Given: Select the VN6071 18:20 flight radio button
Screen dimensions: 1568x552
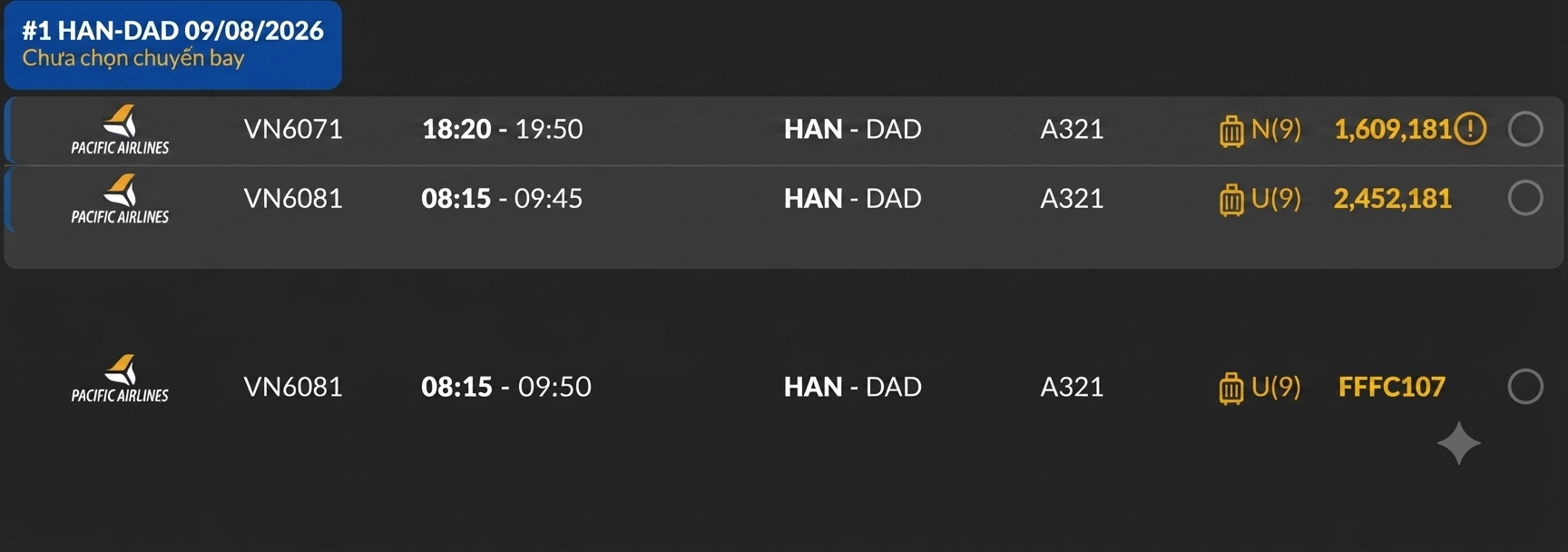Looking at the screenshot, I should (x=1525, y=129).
